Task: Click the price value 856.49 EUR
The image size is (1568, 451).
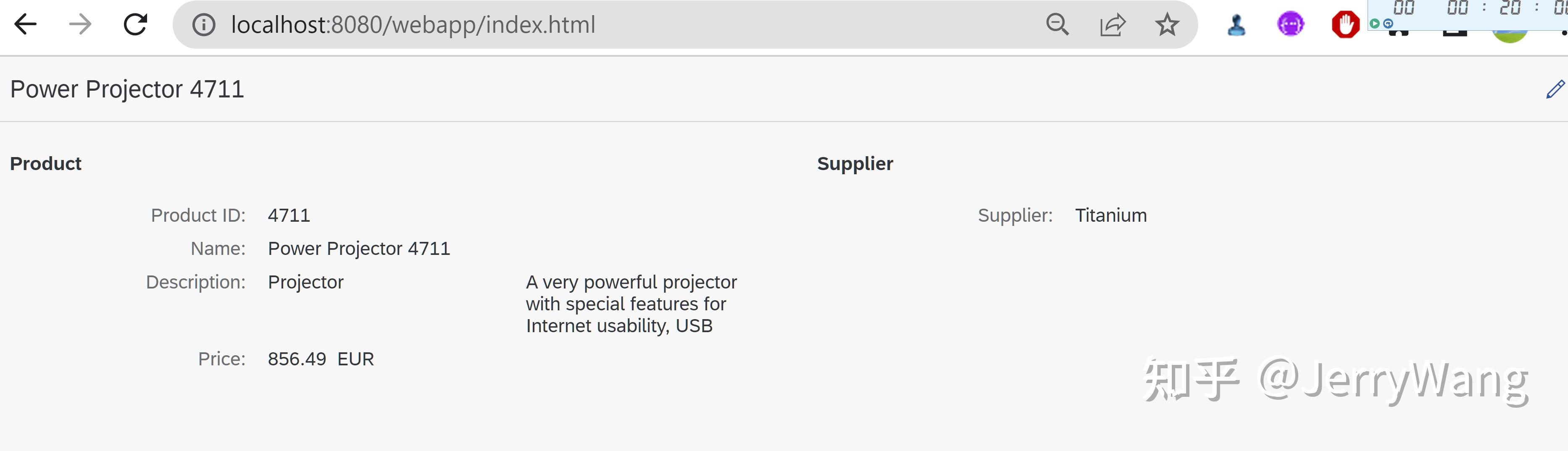Action: (x=321, y=359)
